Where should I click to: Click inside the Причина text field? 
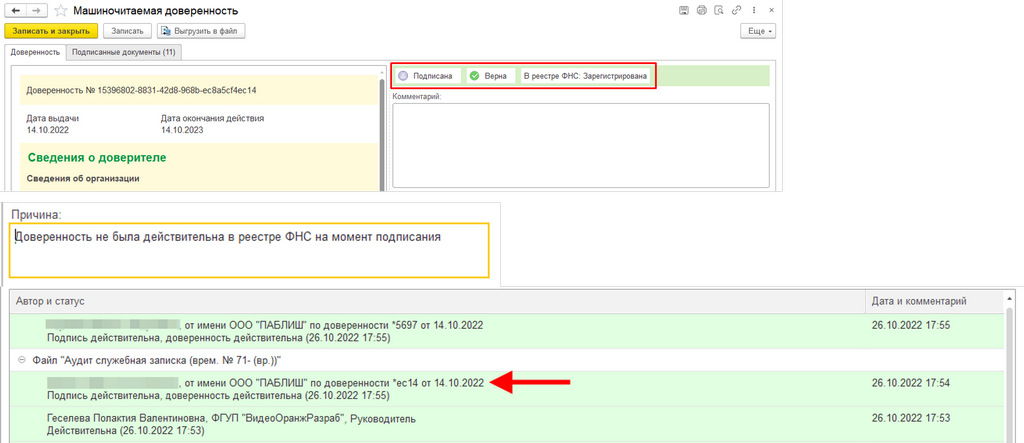[x=249, y=251]
